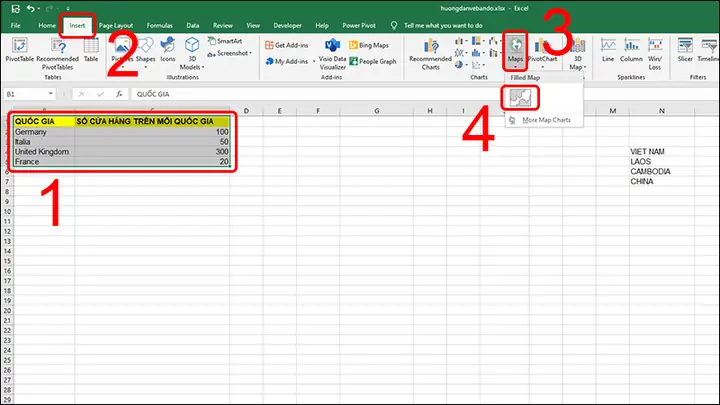720x405 pixels.
Task: Switch to the Page Layout tab
Action: (116, 25)
